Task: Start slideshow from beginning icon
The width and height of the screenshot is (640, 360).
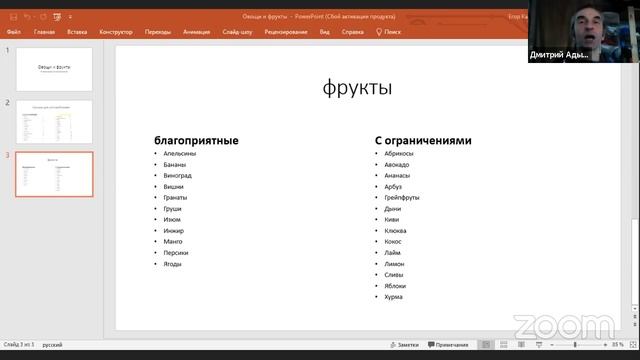Action: (x=57, y=17)
